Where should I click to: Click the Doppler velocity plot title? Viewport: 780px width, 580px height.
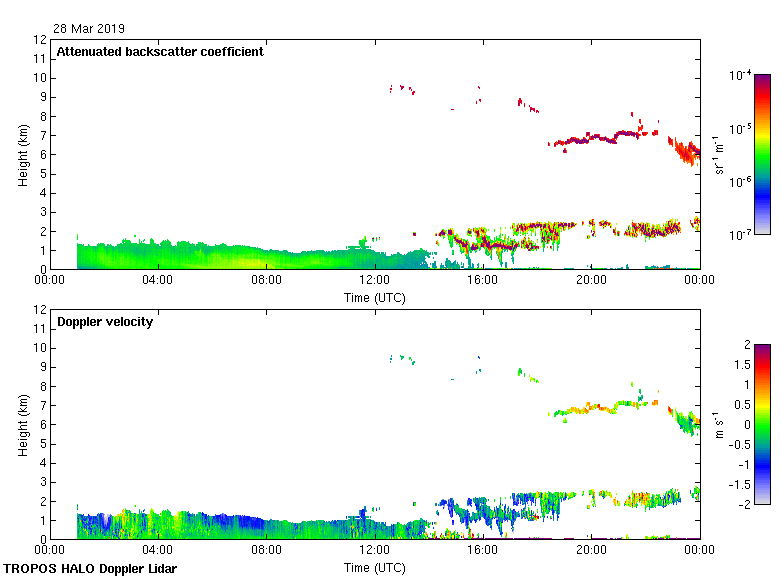pos(105,322)
